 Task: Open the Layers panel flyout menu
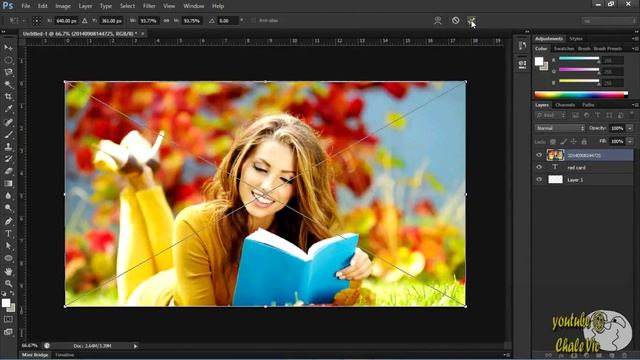coord(635,105)
